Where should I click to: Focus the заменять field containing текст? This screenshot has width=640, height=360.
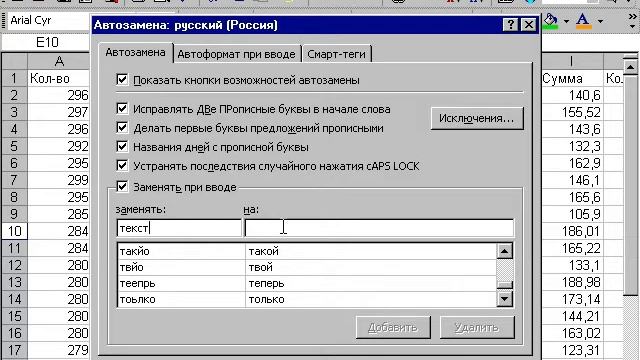click(179, 228)
